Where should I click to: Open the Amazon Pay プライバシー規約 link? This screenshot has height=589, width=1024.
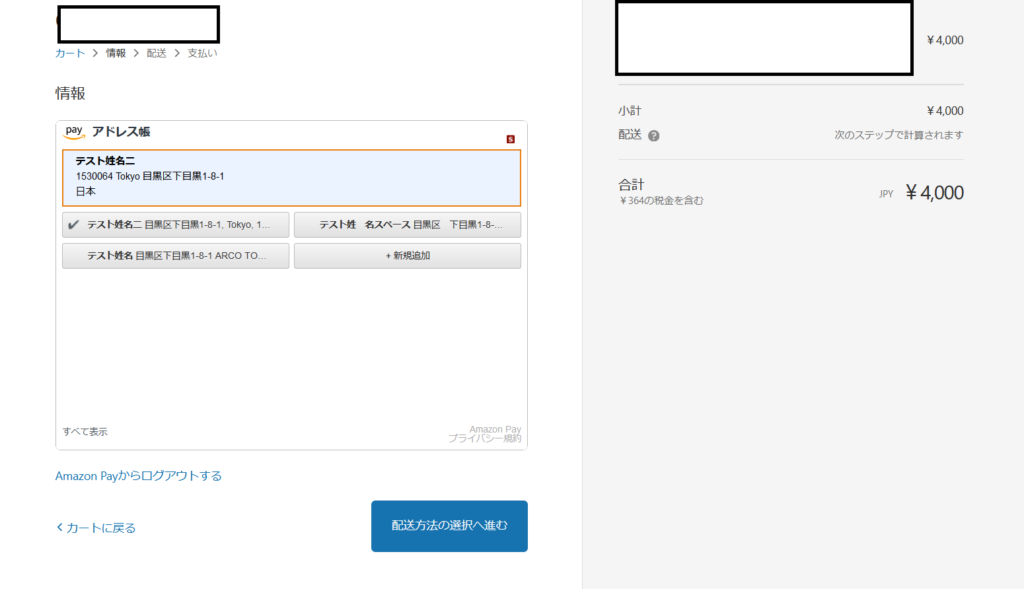tap(484, 438)
